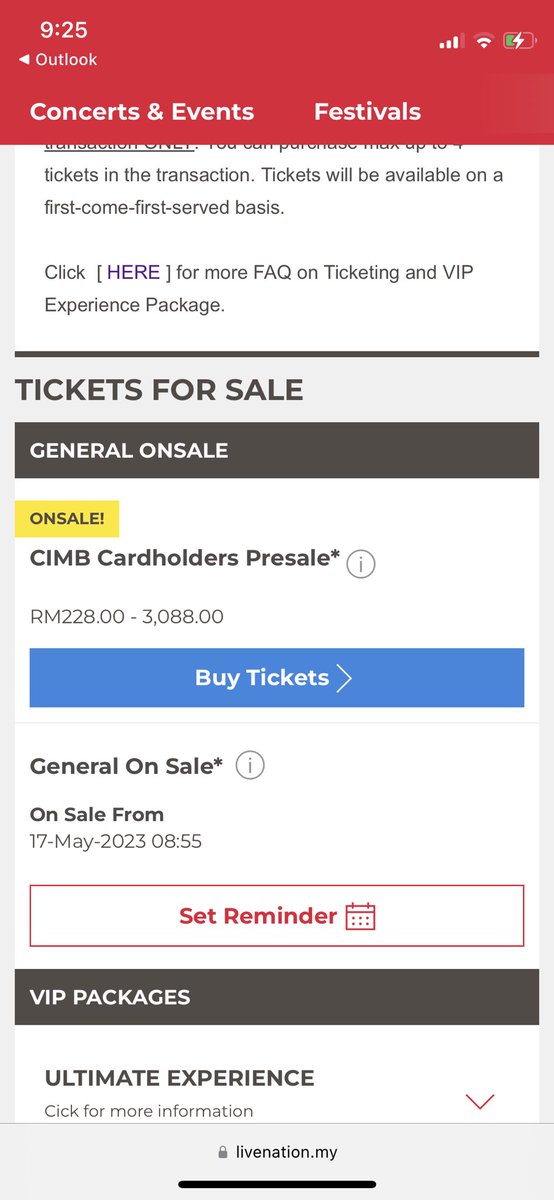554x1200 pixels.
Task: Tap the cellular signal bars icon
Action: tap(451, 42)
